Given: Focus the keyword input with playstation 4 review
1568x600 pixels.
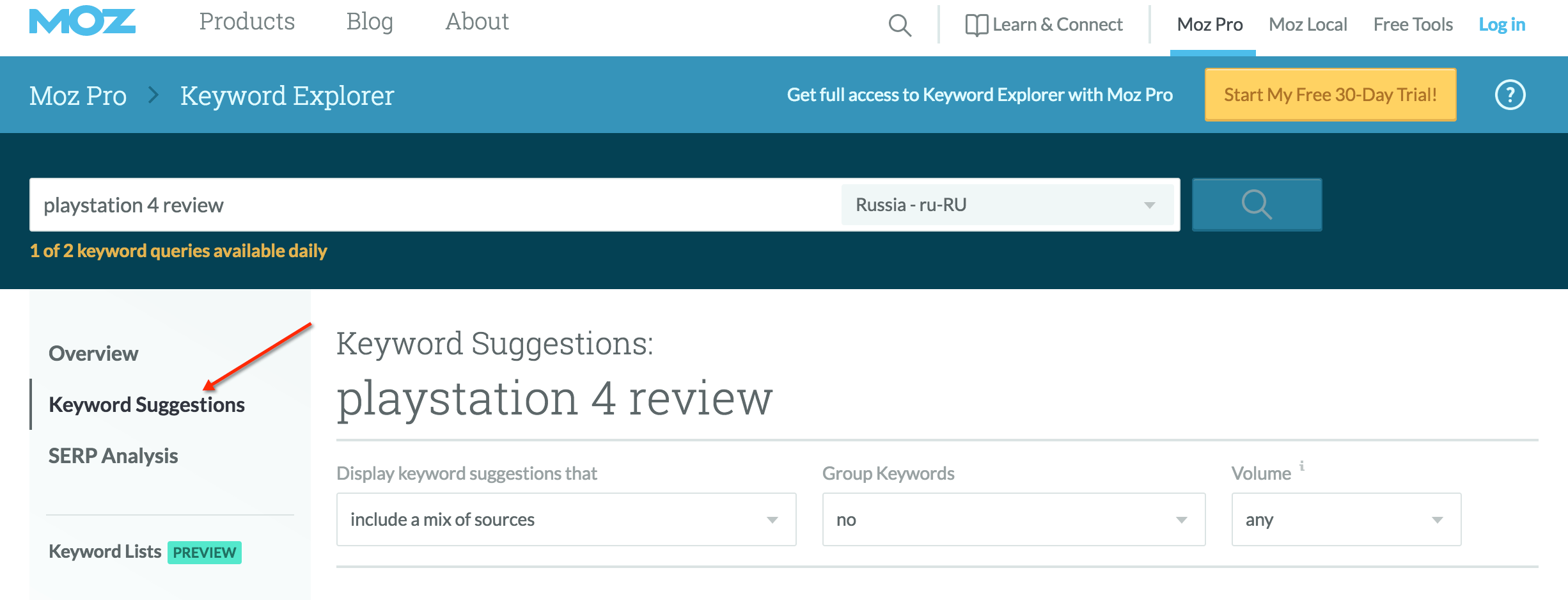Looking at the screenshot, I should [435, 205].
